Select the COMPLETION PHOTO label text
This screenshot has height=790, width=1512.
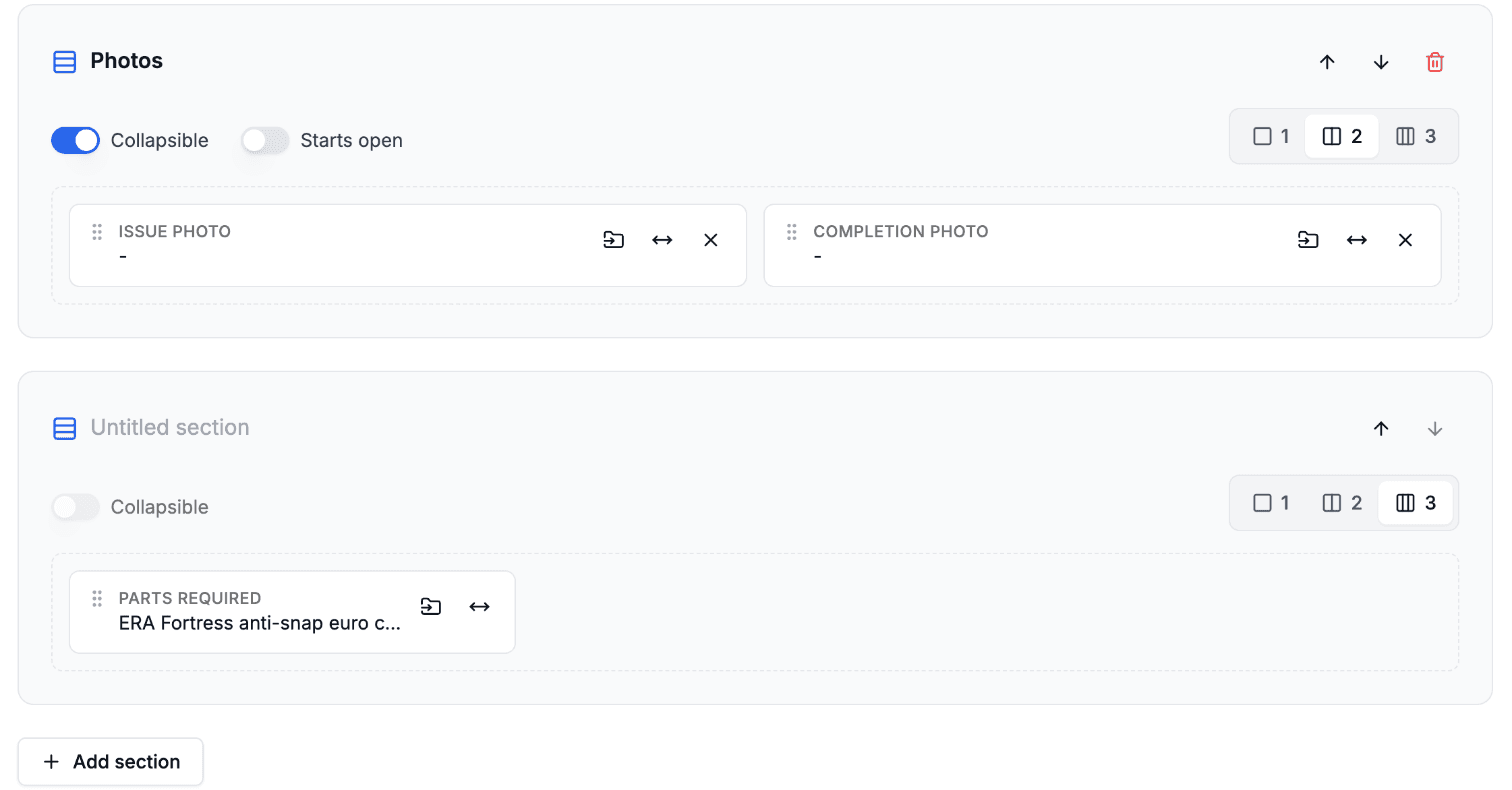click(901, 231)
